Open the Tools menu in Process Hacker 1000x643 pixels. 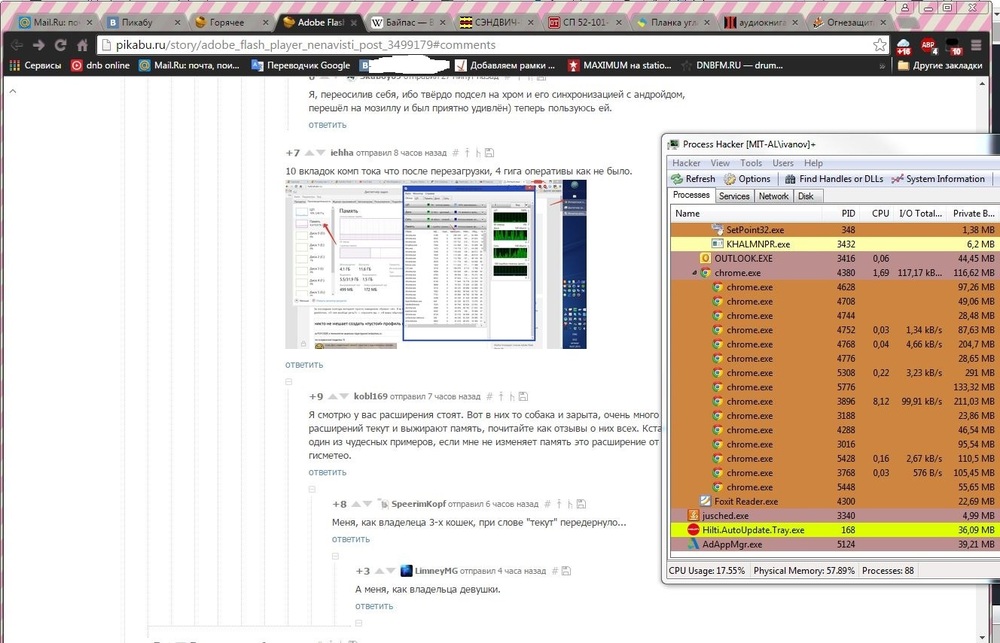click(751, 163)
